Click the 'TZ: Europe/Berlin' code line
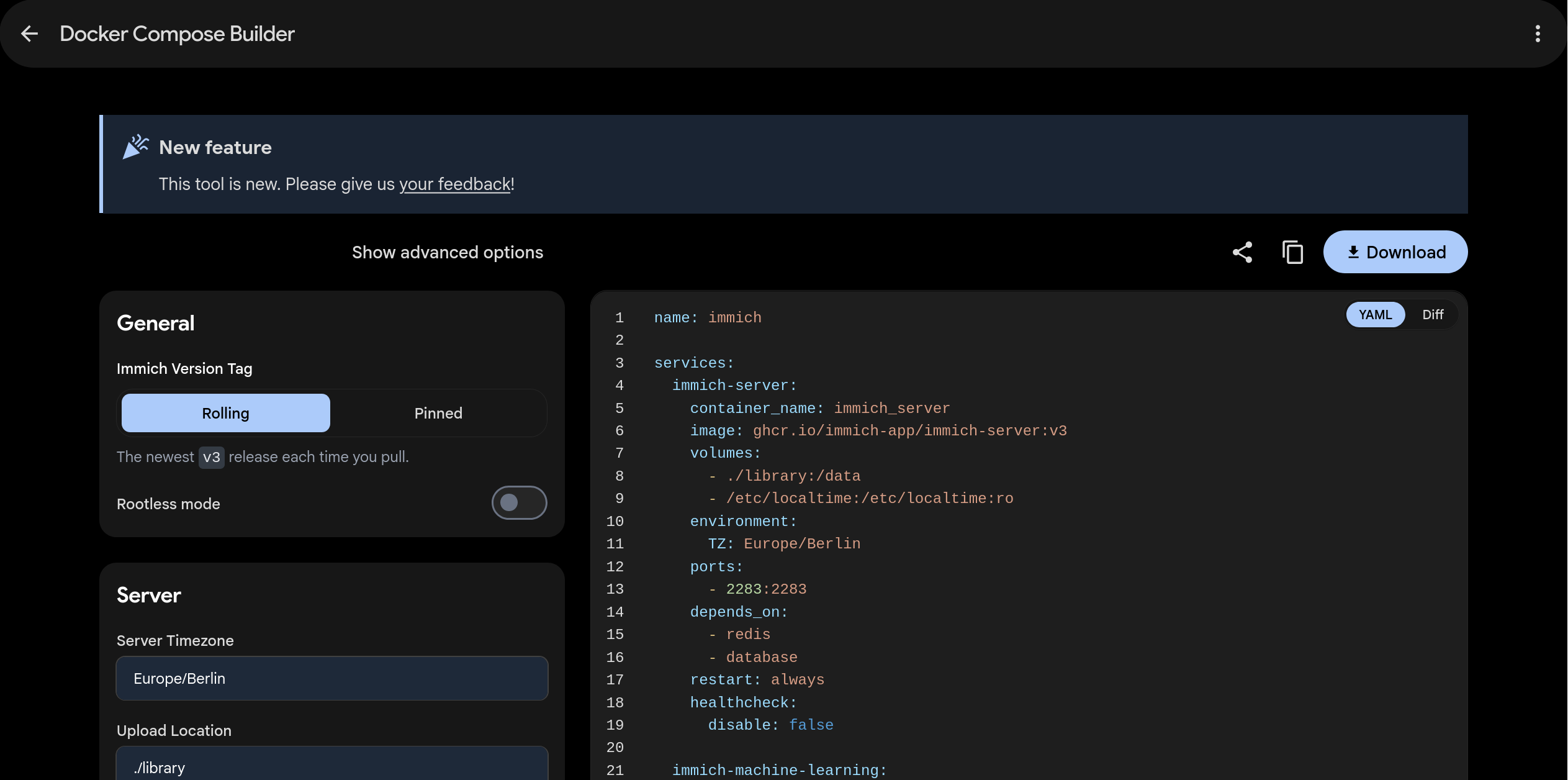The height and width of the screenshot is (780, 1568). pos(784,543)
